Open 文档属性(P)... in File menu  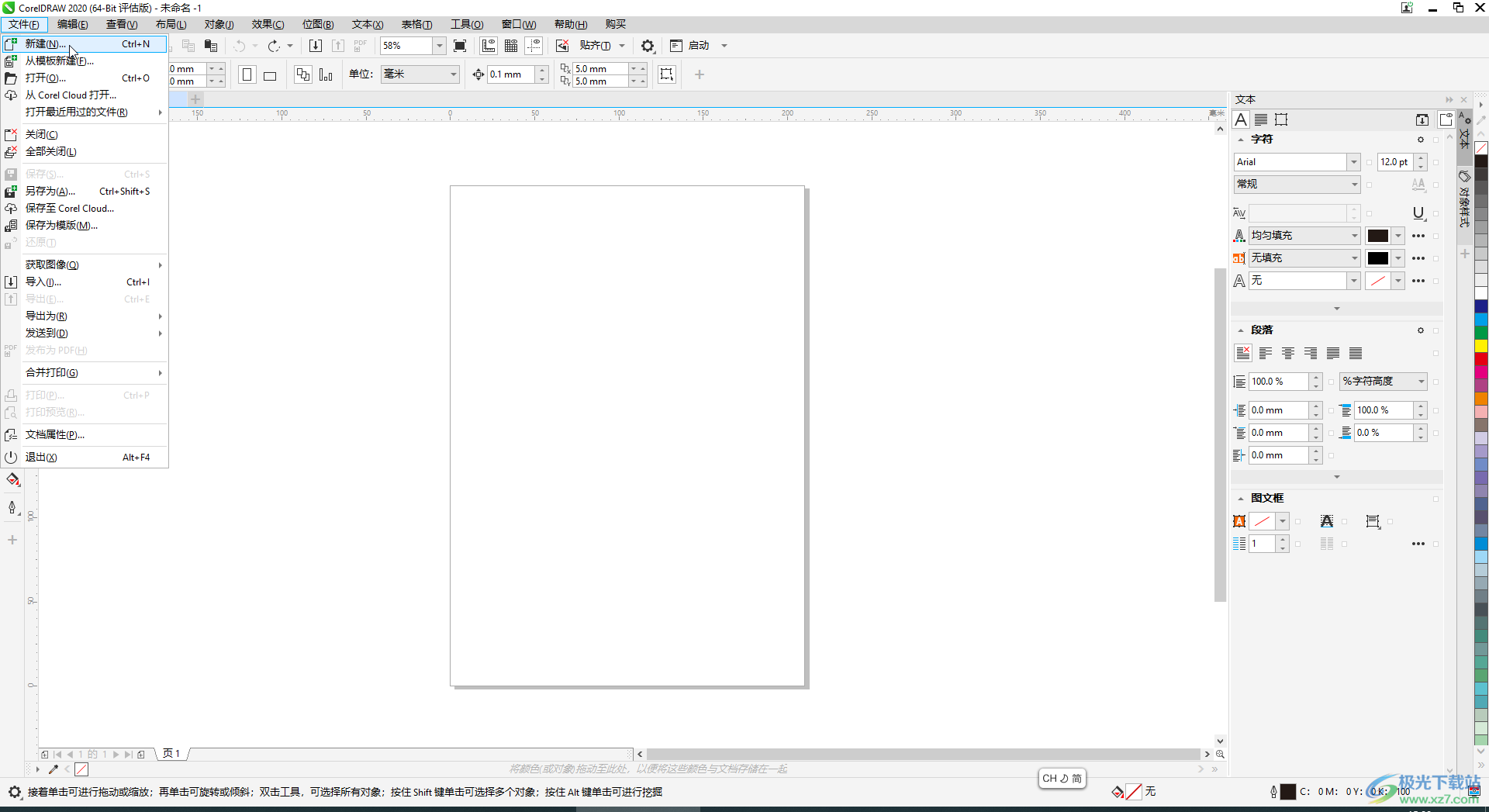tap(85, 435)
